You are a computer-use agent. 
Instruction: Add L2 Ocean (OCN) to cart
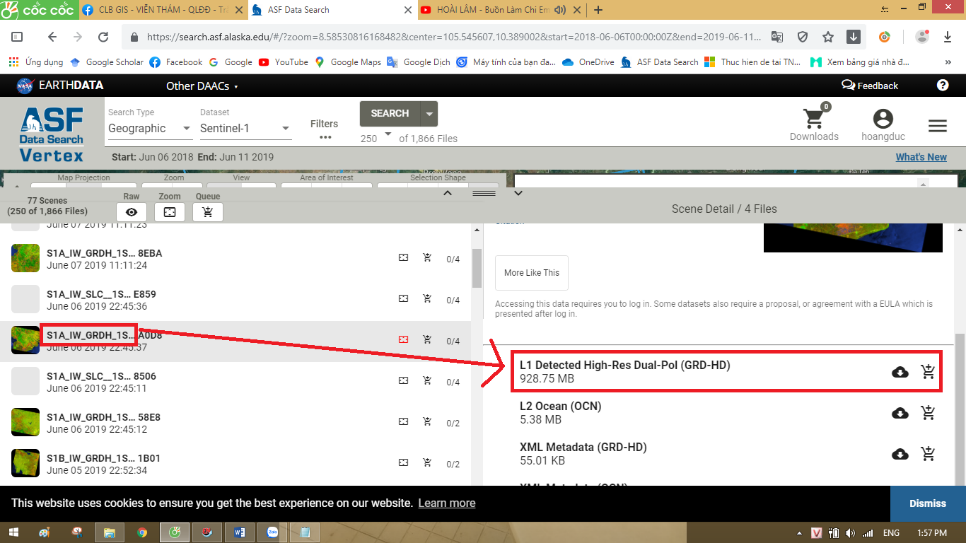(x=927, y=412)
